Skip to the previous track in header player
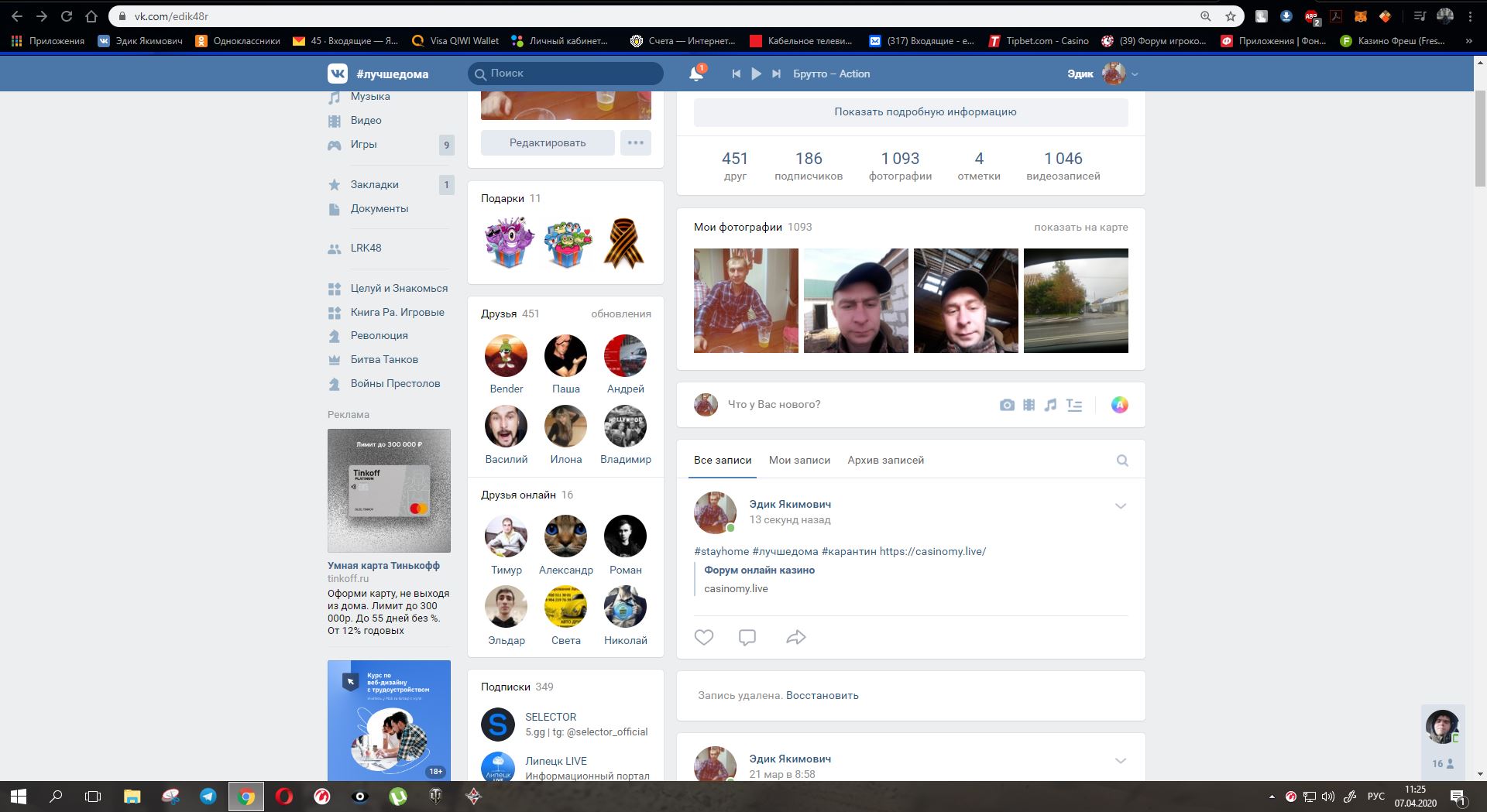The height and width of the screenshot is (812, 1487). coord(737,74)
